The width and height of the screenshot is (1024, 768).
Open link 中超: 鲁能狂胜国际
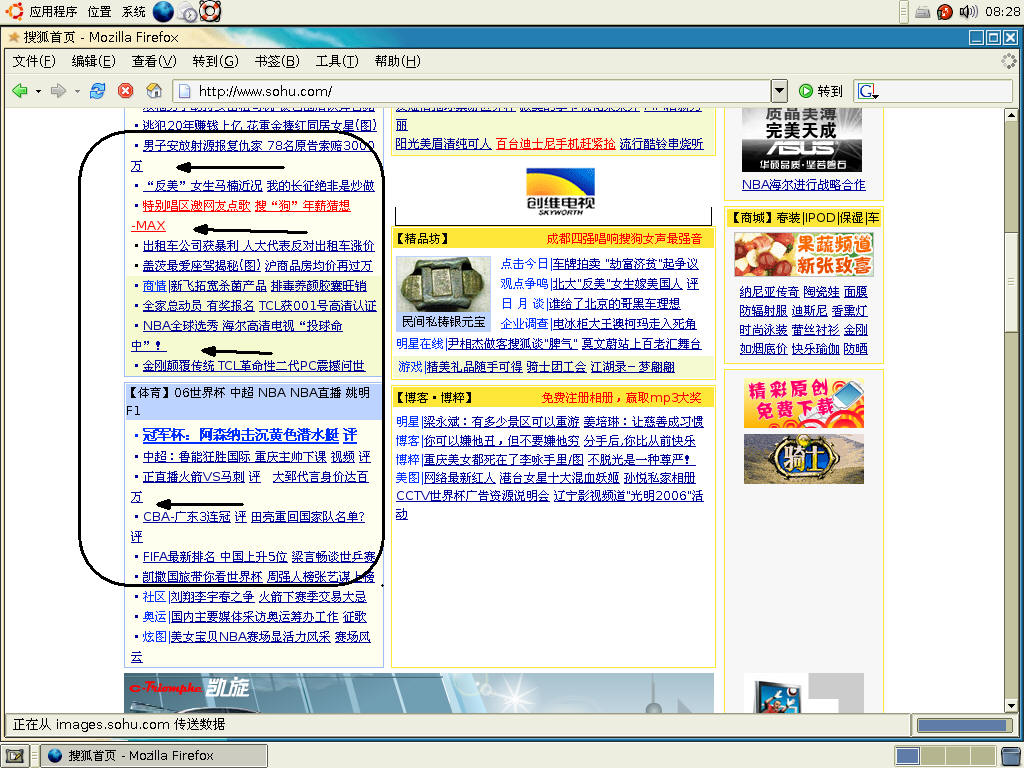(197, 457)
